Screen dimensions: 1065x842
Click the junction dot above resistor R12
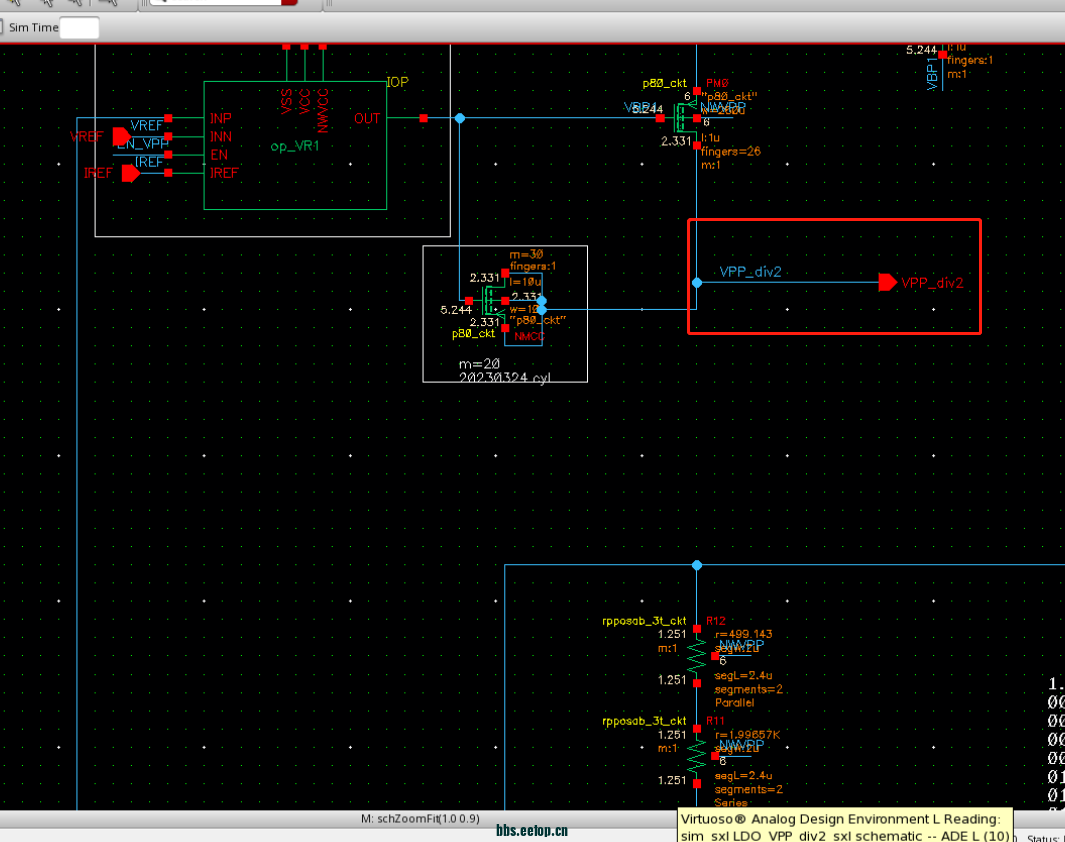(697, 565)
